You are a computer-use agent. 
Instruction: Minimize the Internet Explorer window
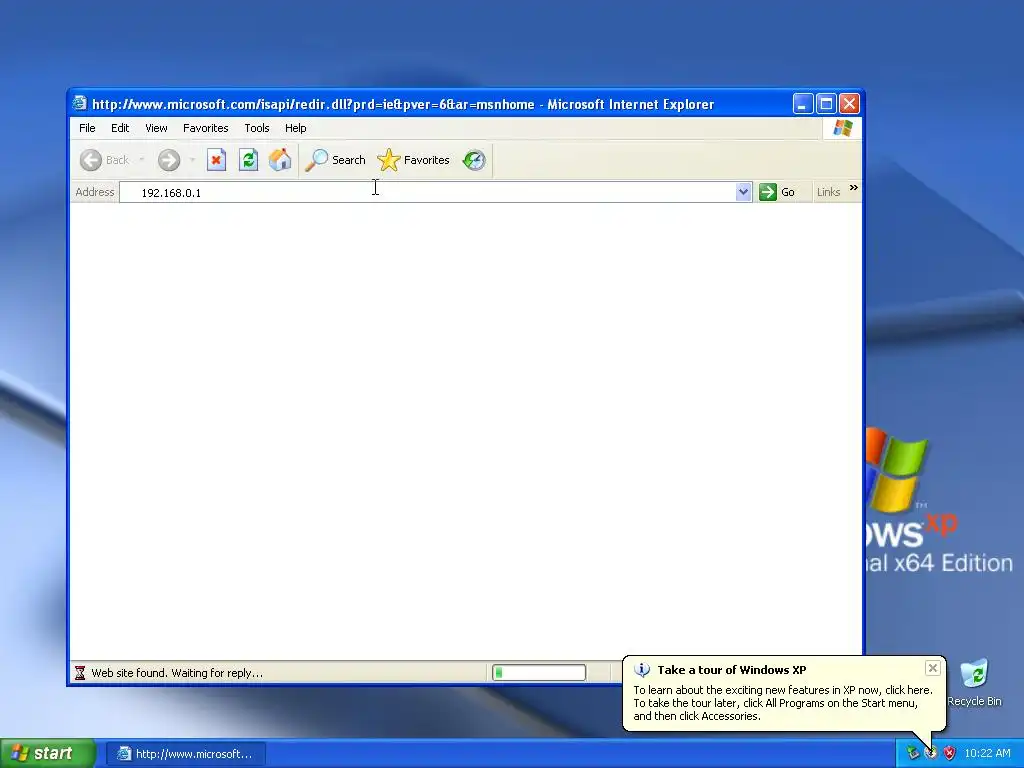coord(803,103)
